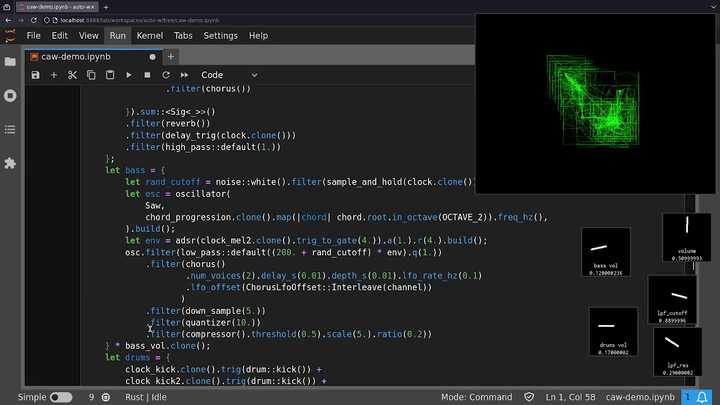Show running terminals and kernels panel
Screen dimensions: 720x405
tap(10, 96)
